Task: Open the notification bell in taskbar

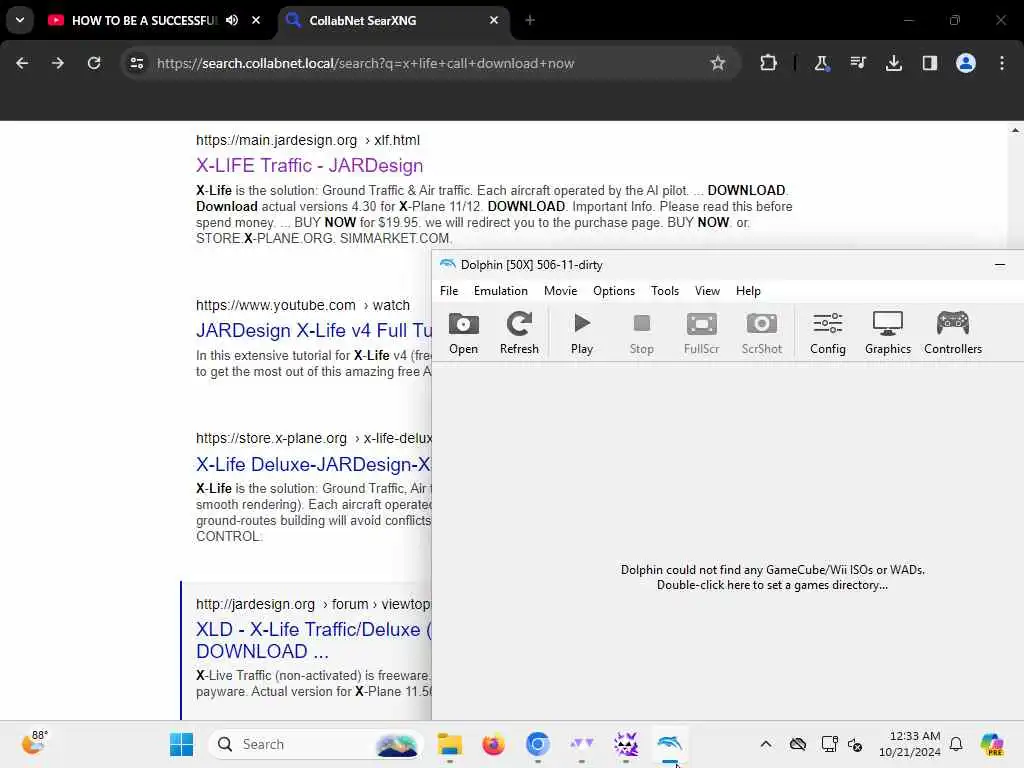Action: pyautogui.click(x=956, y=744)
